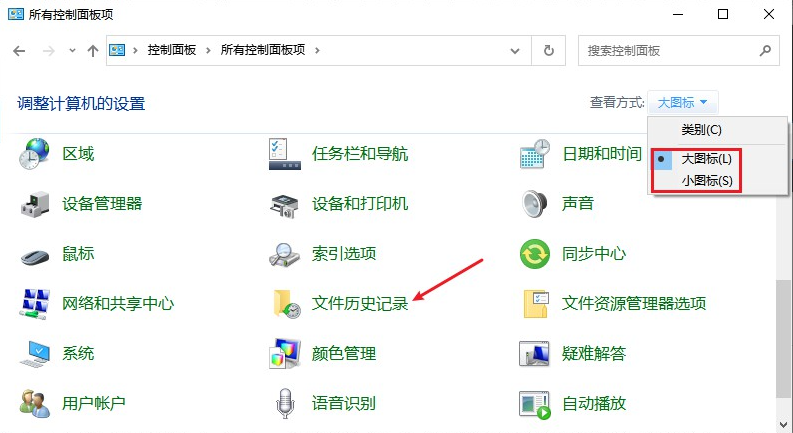Open the 文件历史记录 folder icon
793x433 pixels.
tap(286, 304)
